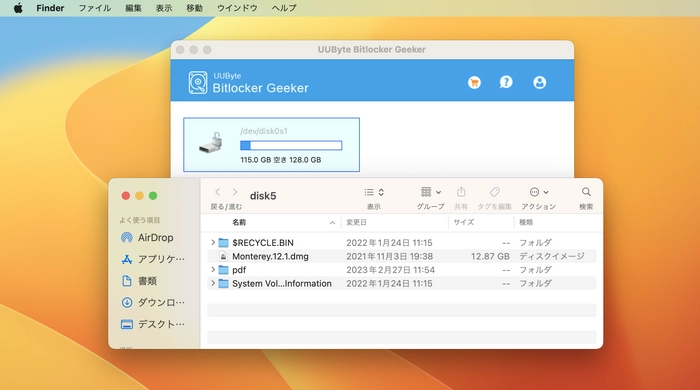Click the ディスクイメージ kind label
Viewport: 700px width, 390px height.
click(551, 256)
